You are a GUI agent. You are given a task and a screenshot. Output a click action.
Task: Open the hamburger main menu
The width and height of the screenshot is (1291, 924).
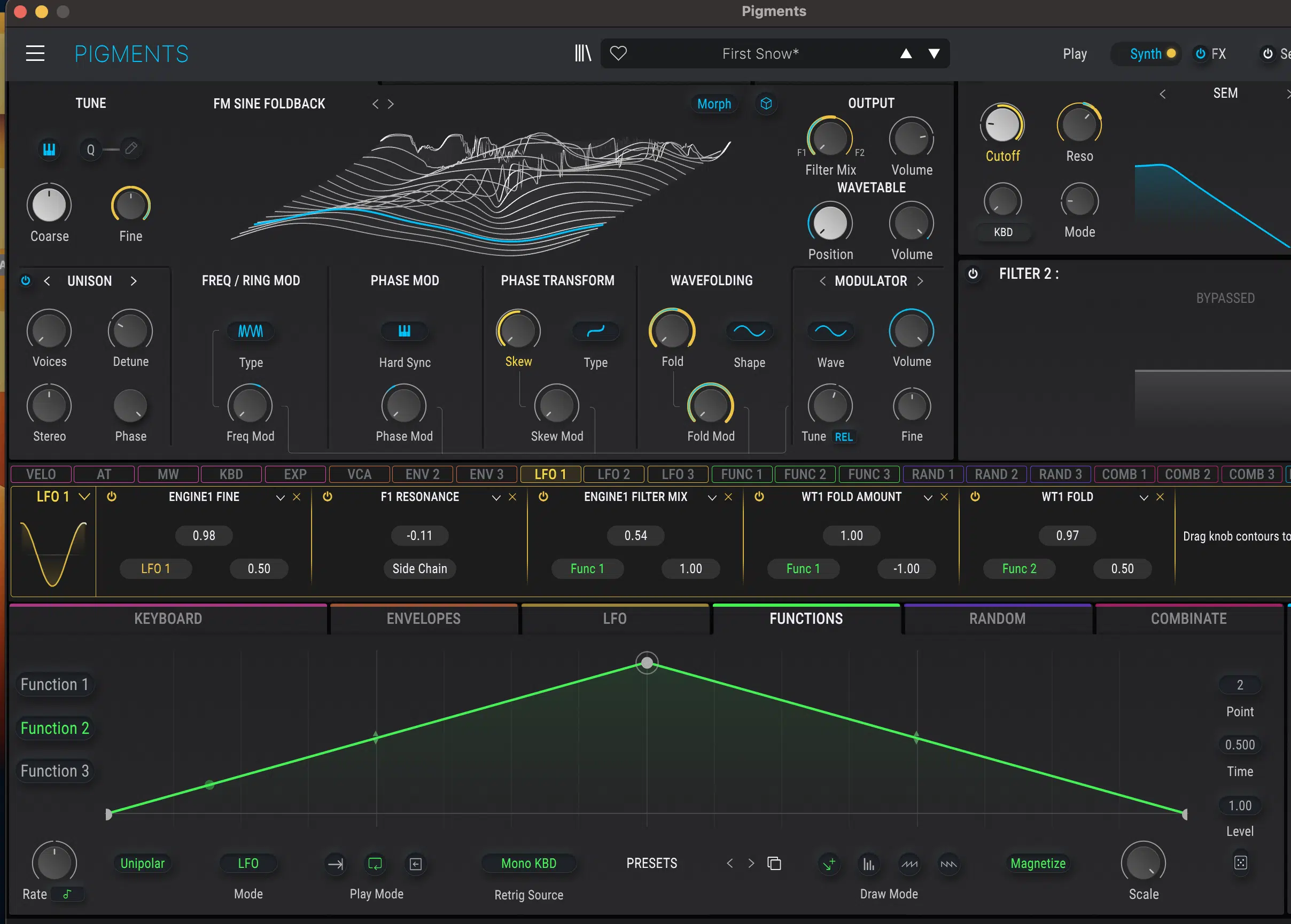tap(35, 53)
